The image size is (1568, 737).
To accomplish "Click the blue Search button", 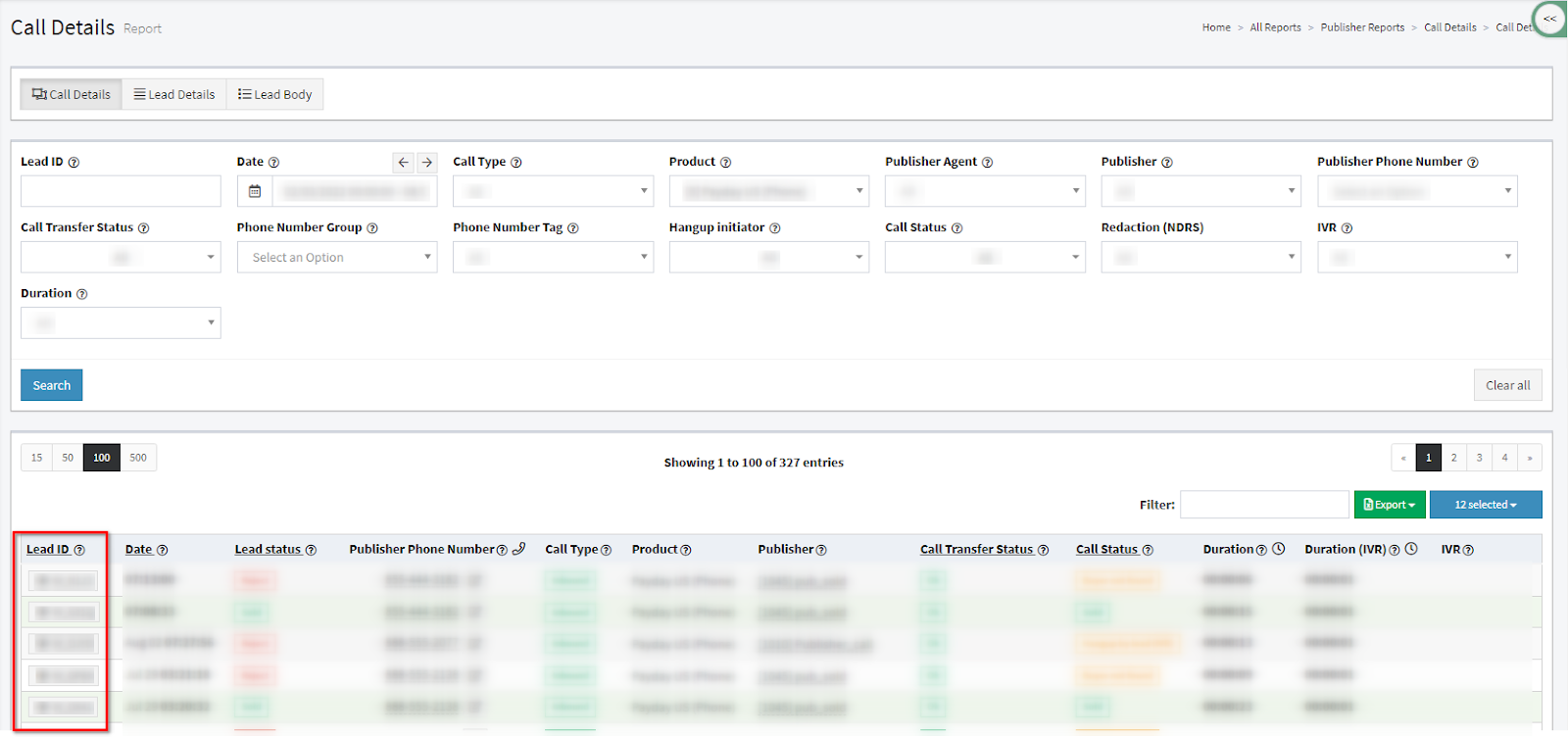I will point(52,385).
